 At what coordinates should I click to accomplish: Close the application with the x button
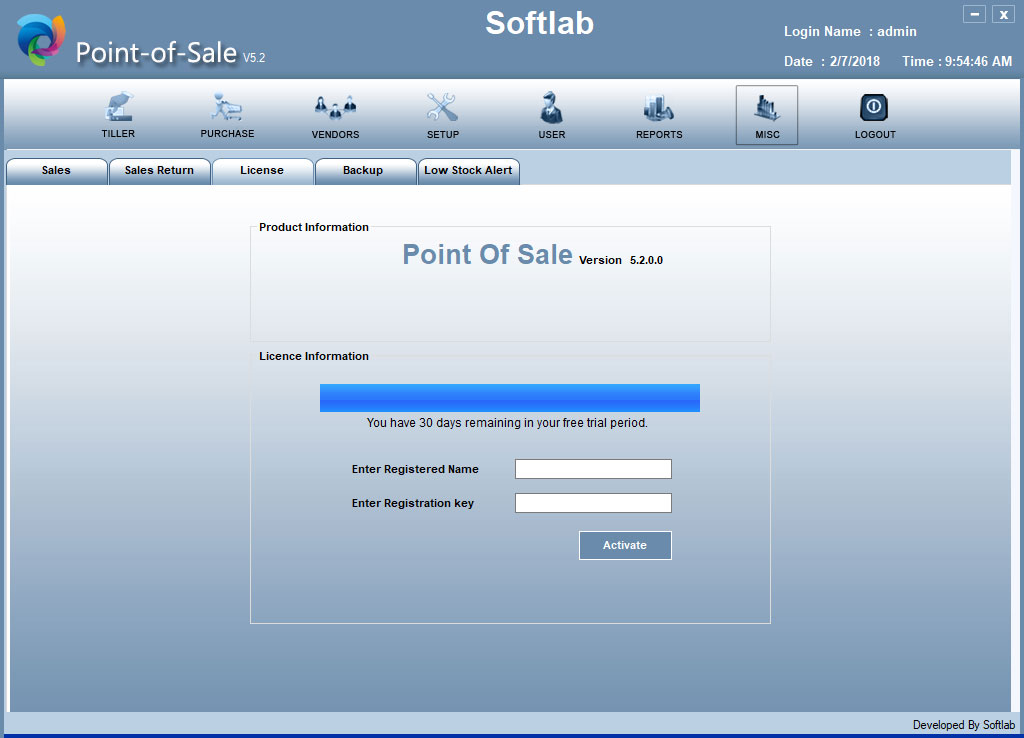tap(1002, 14)
